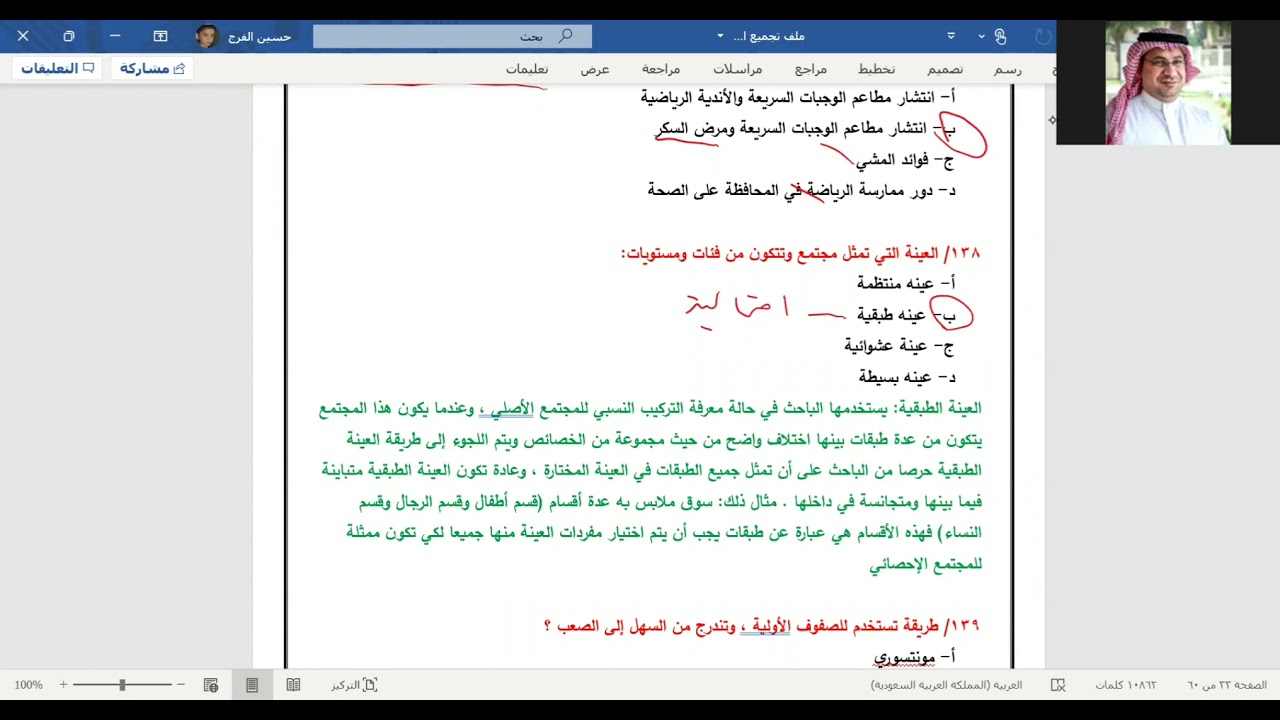Expand the document title dropdown arrow
The height and width of the screenshot is (720, 1280).
pyautogui.click(x=720, y=36)
